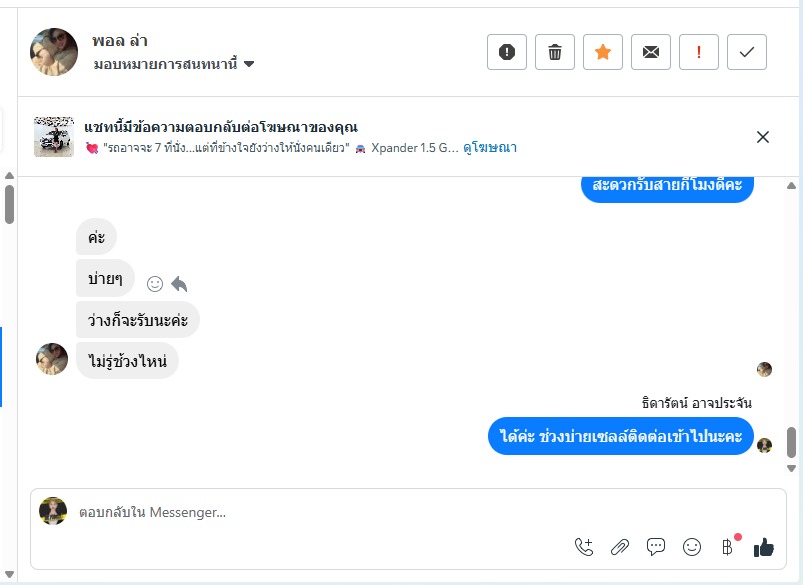Toggle the red exclamation priority flag
Screen dimensions: 803x585
point(699,52)
